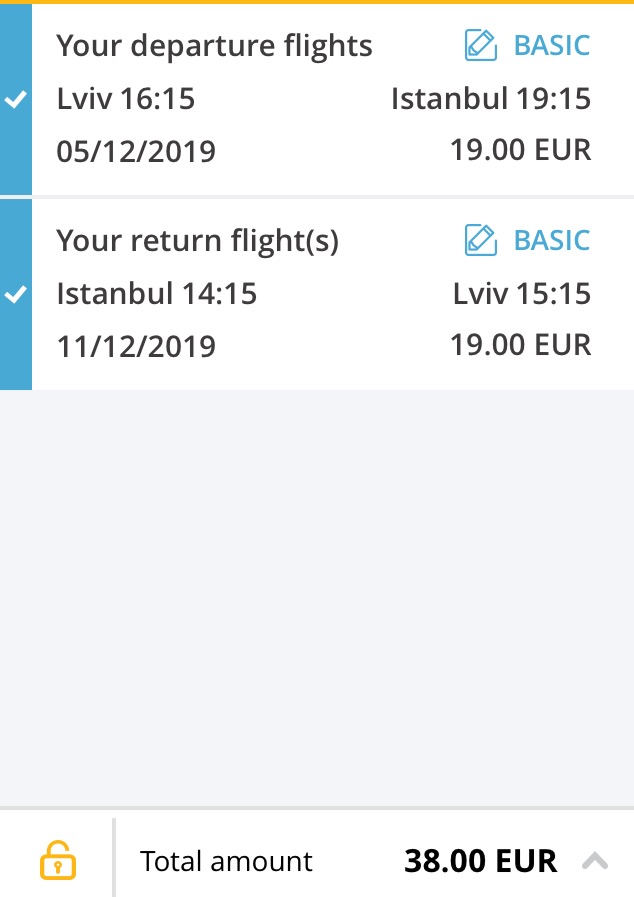Image resolution: width=634 pixels, height=897 pixels.
Task: Click the BASIC fare link for departure
Action: (552, 45)
